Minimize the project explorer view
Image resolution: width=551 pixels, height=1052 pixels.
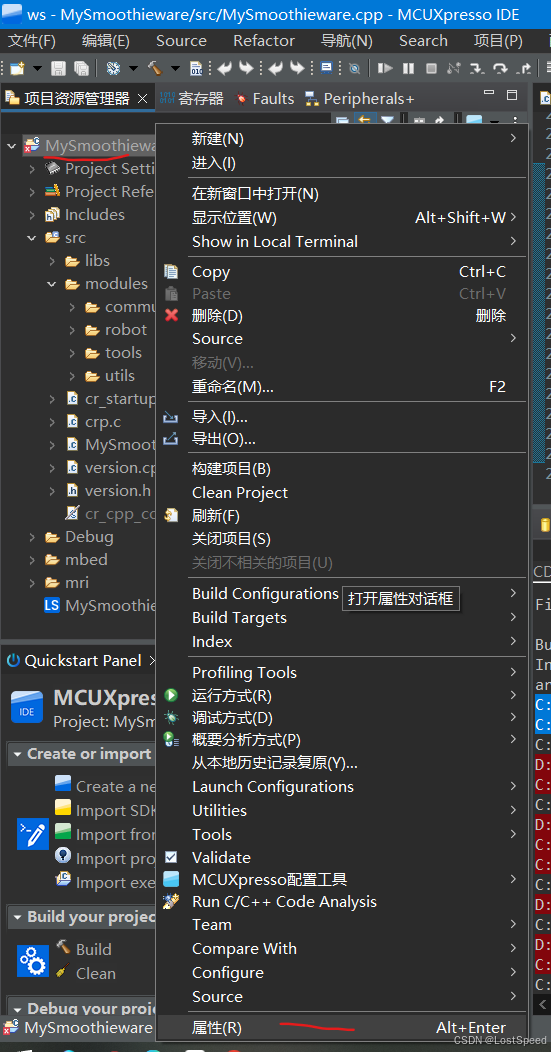490,95
